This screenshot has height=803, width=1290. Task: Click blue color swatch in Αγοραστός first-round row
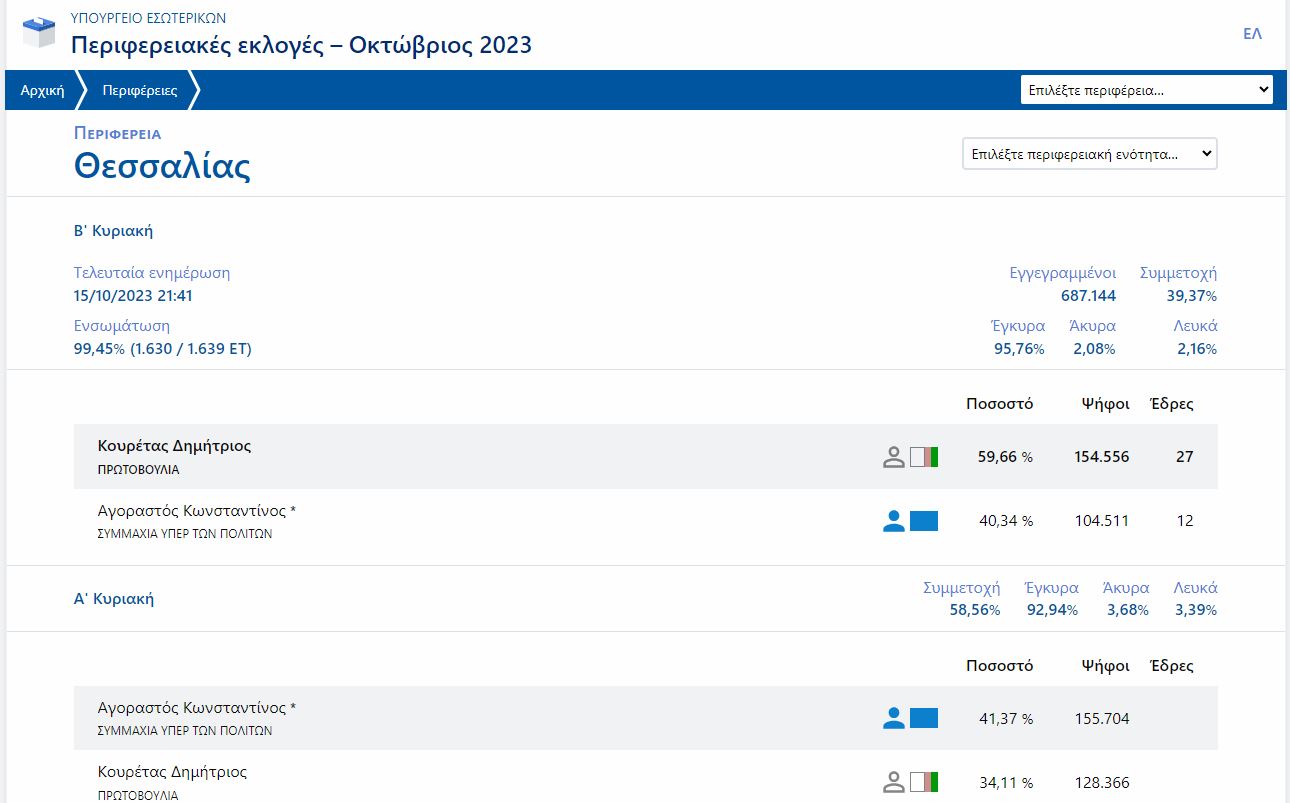coord(924,718)
